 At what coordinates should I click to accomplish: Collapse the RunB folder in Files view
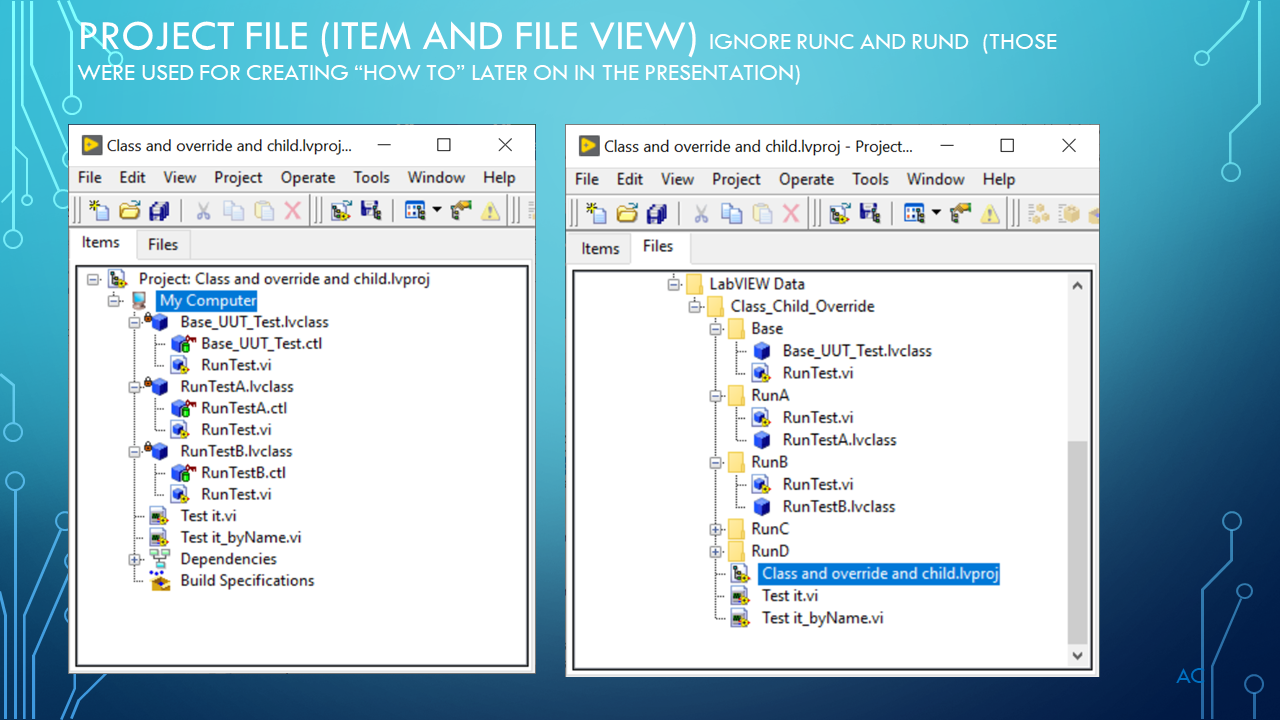[x=715, y=462]
